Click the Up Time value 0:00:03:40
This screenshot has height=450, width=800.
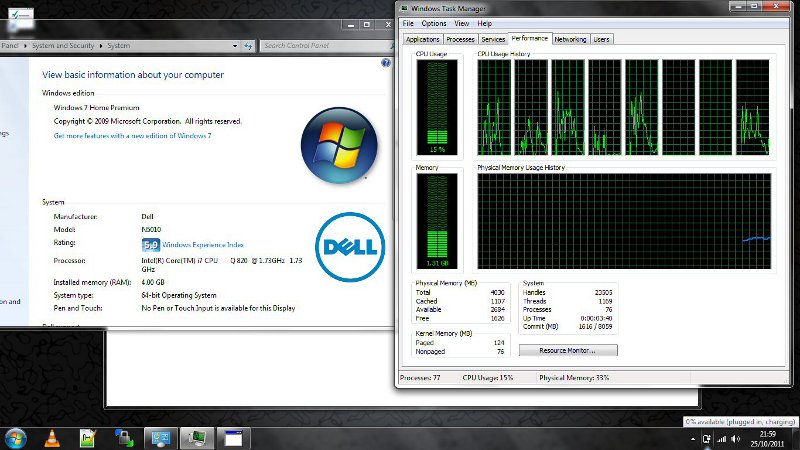point(596,318)
